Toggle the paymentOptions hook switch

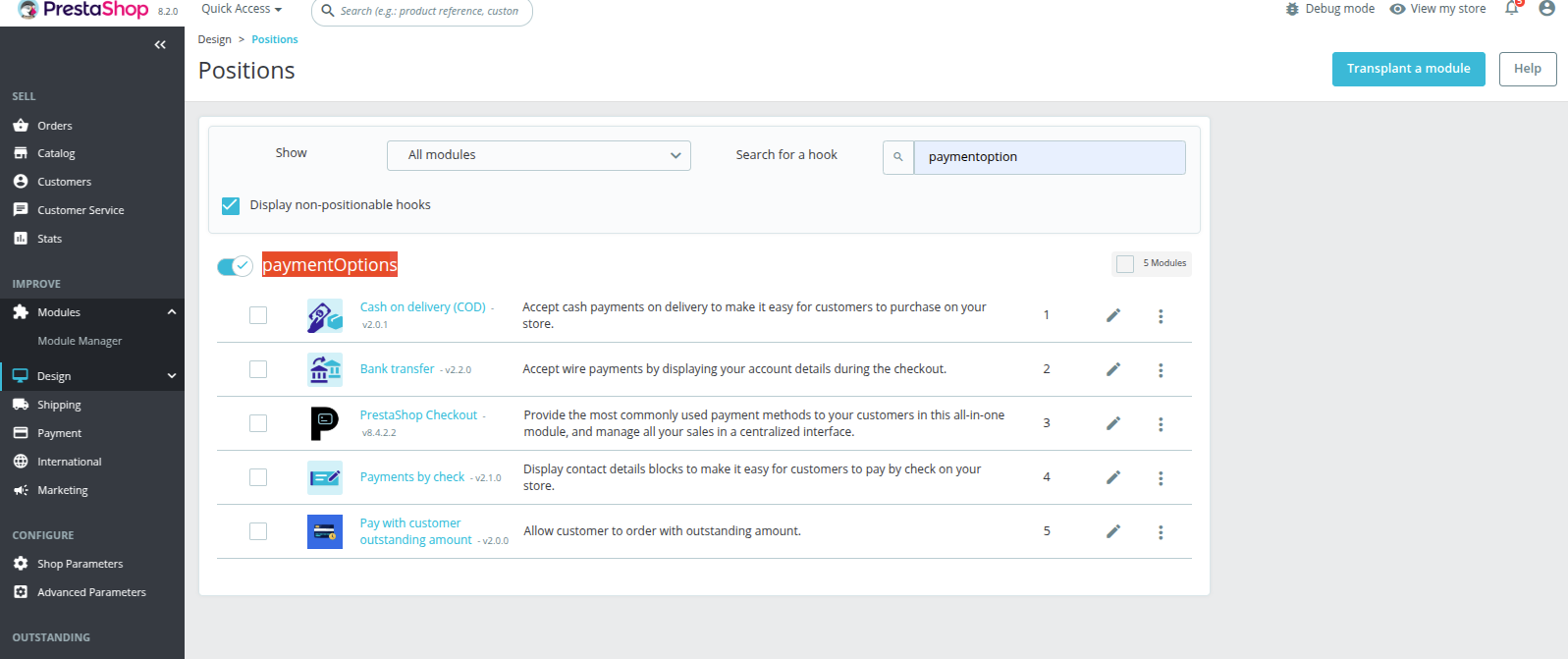click(235, 266)
